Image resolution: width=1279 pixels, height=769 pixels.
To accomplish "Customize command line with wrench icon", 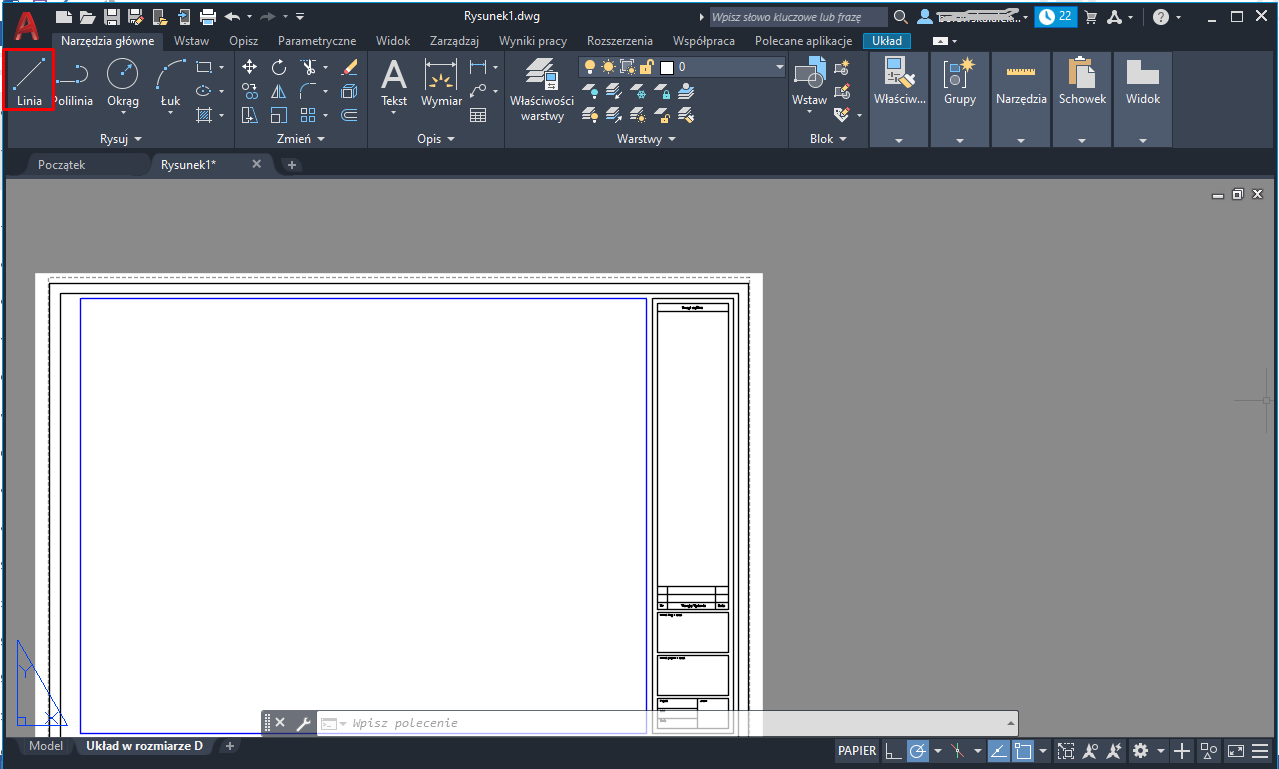I will [304, 723].
